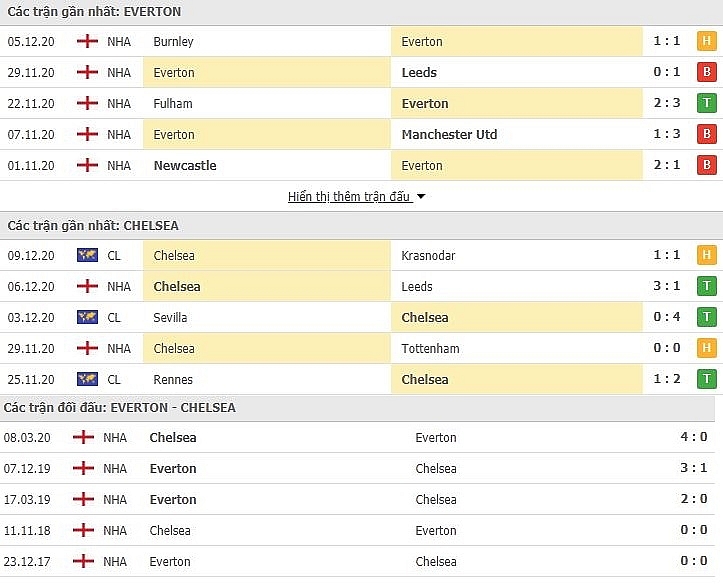The width and height of the screenshot is (723, 584).
Task: Click the green T badge for Sevilla–Chelsea
Action: pyautogui.click(x=706, y=317)
